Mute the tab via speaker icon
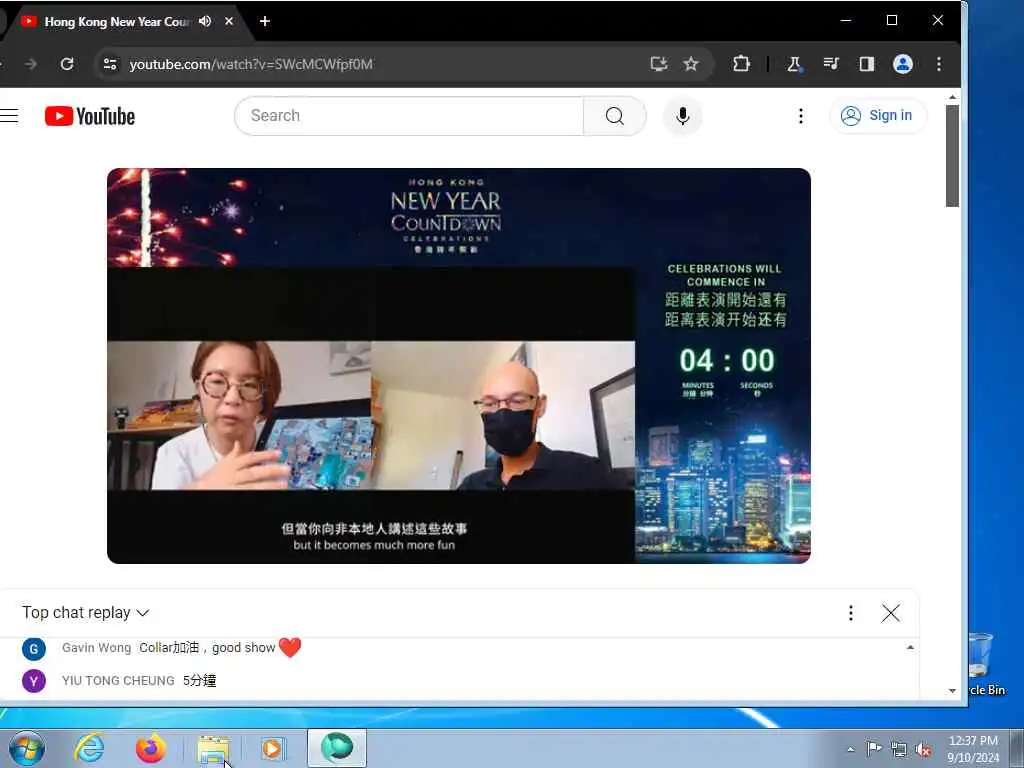Viewport: 1024px width, 768px height. click(205, 21)
